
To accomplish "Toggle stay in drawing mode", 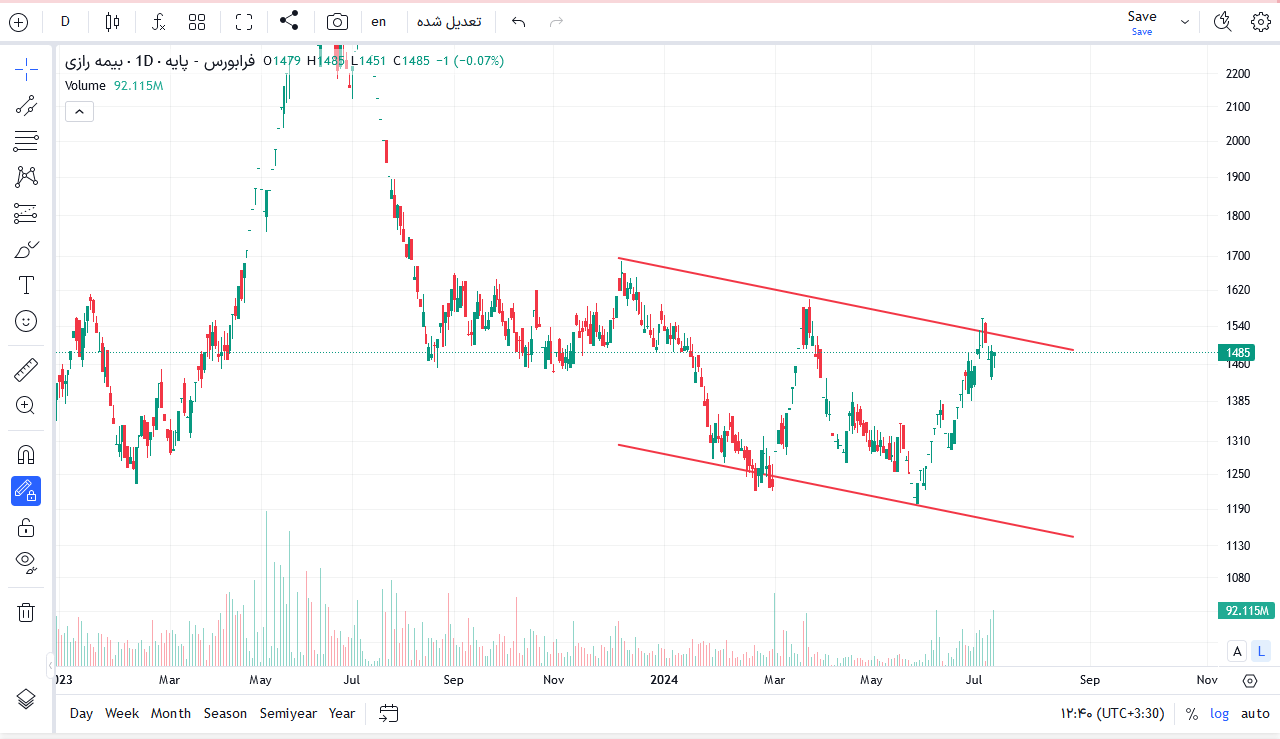I will (26, 491).
